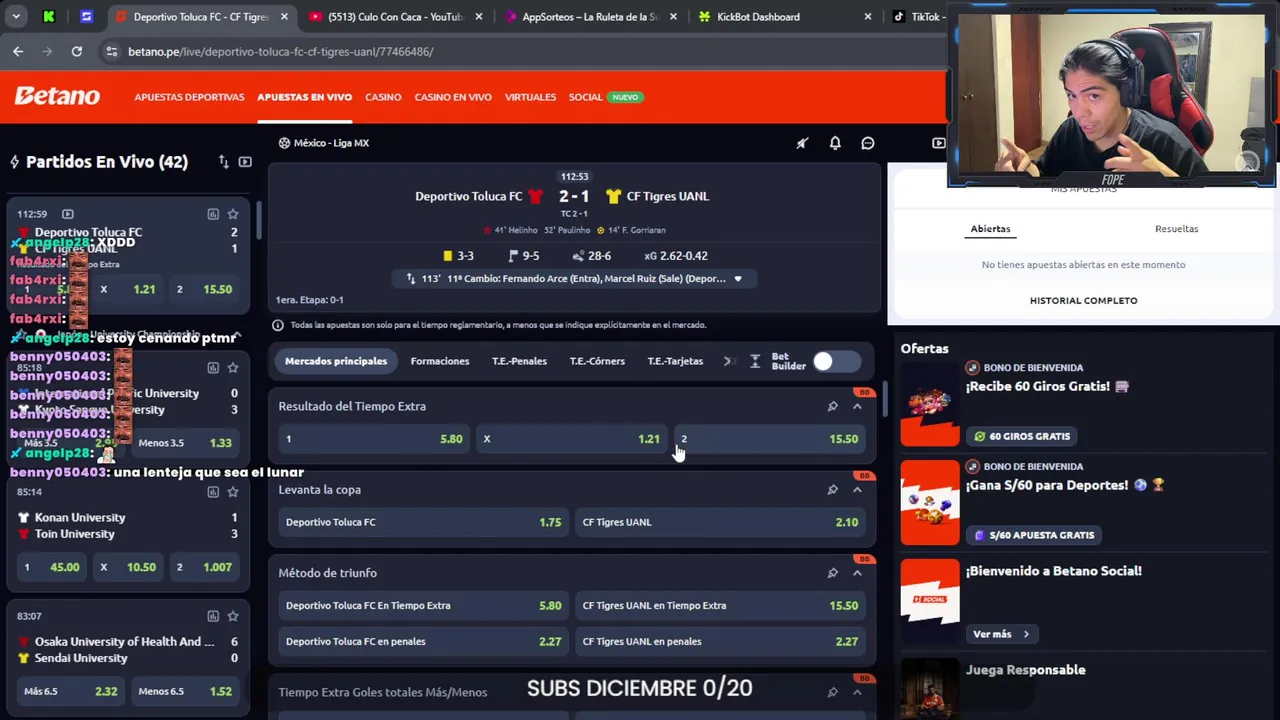
Task: Favorite the 85:18 match with star
Action: click(233, 368)
